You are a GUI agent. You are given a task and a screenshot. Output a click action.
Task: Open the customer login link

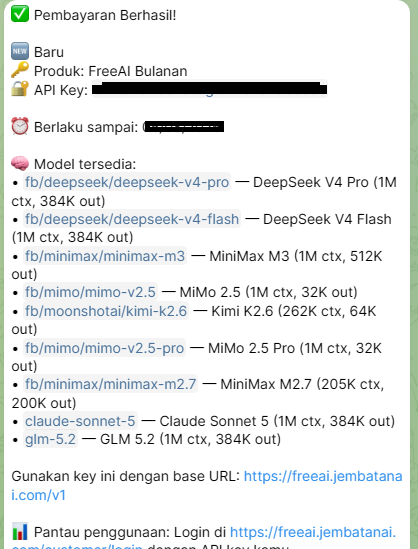pyautogui.click(x=313, y=532)
